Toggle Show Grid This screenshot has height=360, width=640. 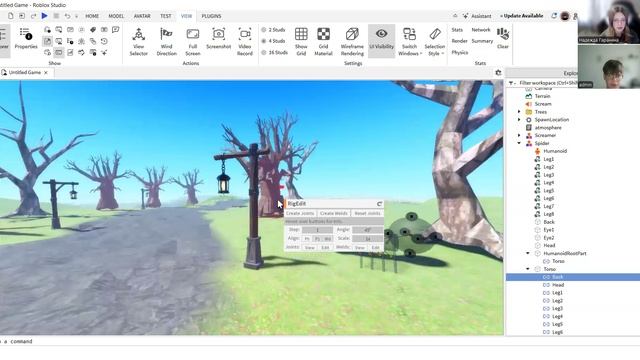pyautogui.click(x=301, y=42)
